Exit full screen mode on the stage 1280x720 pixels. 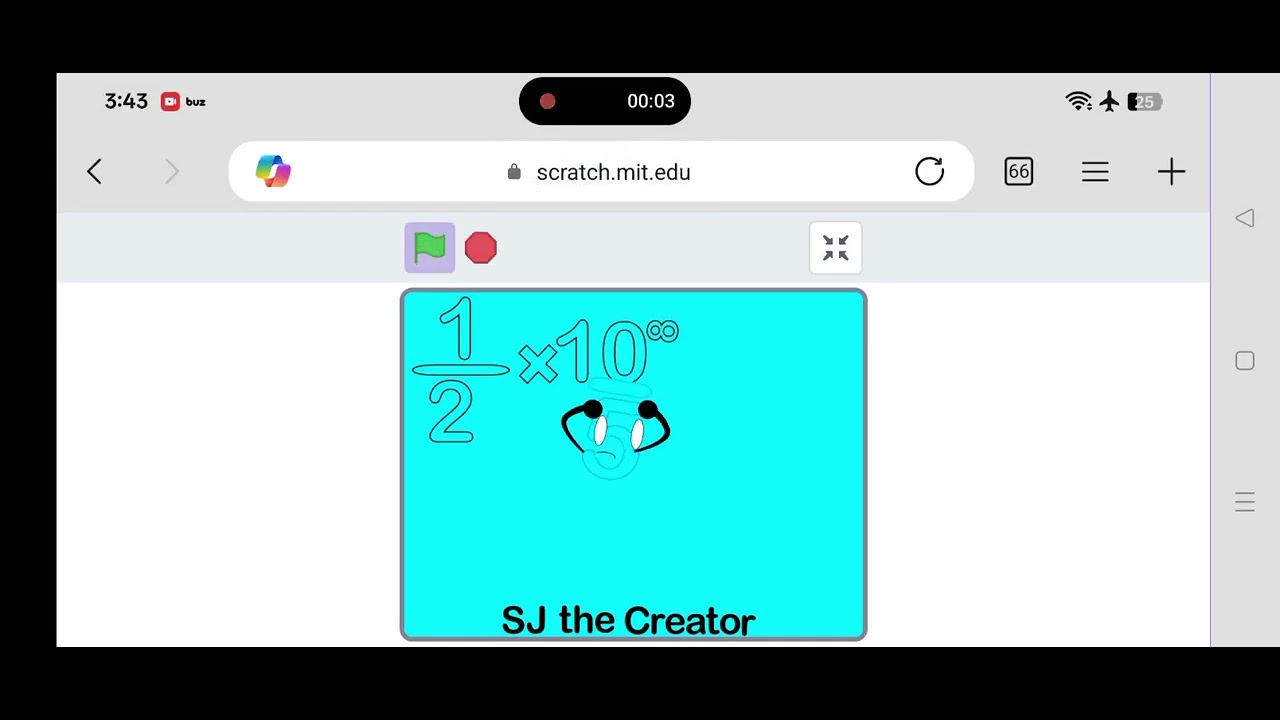(836, 248)
